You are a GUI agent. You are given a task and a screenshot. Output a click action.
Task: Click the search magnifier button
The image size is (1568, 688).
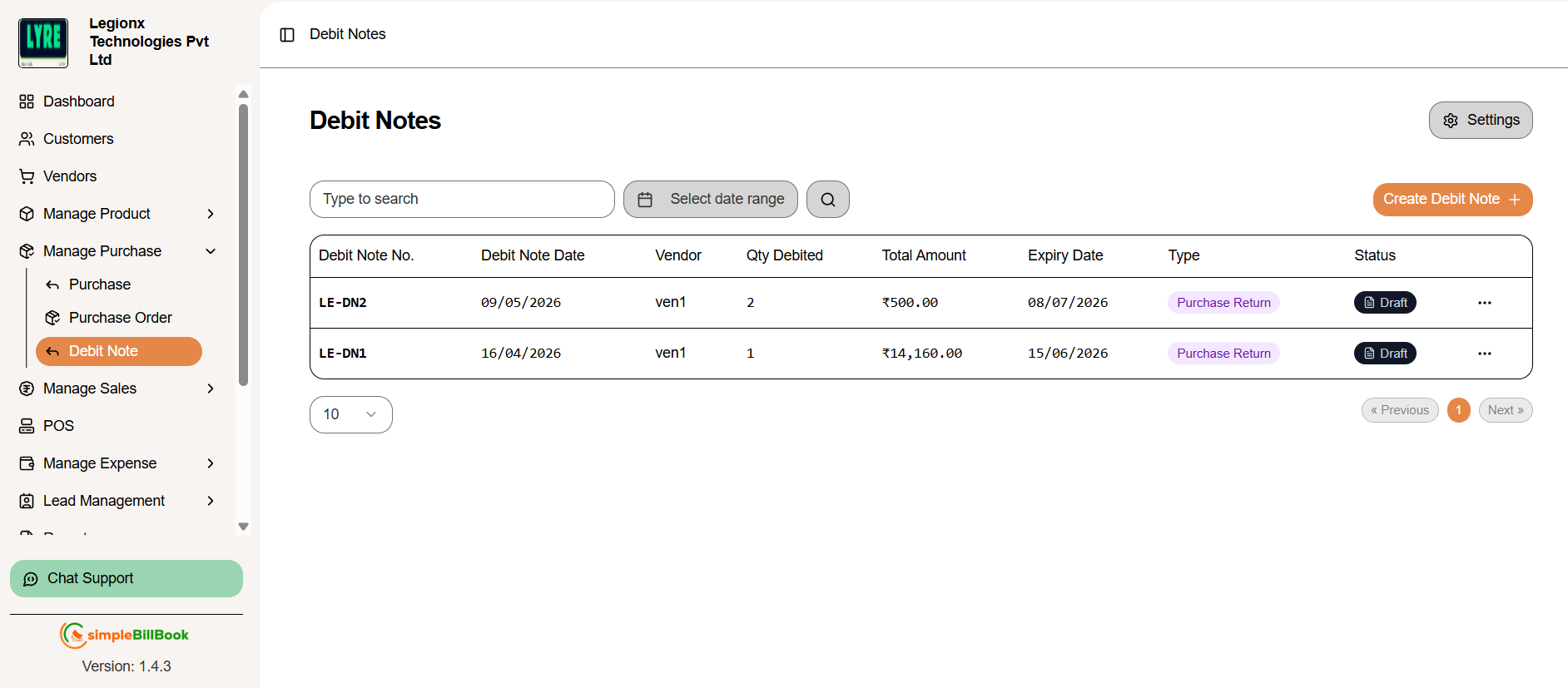828,200
